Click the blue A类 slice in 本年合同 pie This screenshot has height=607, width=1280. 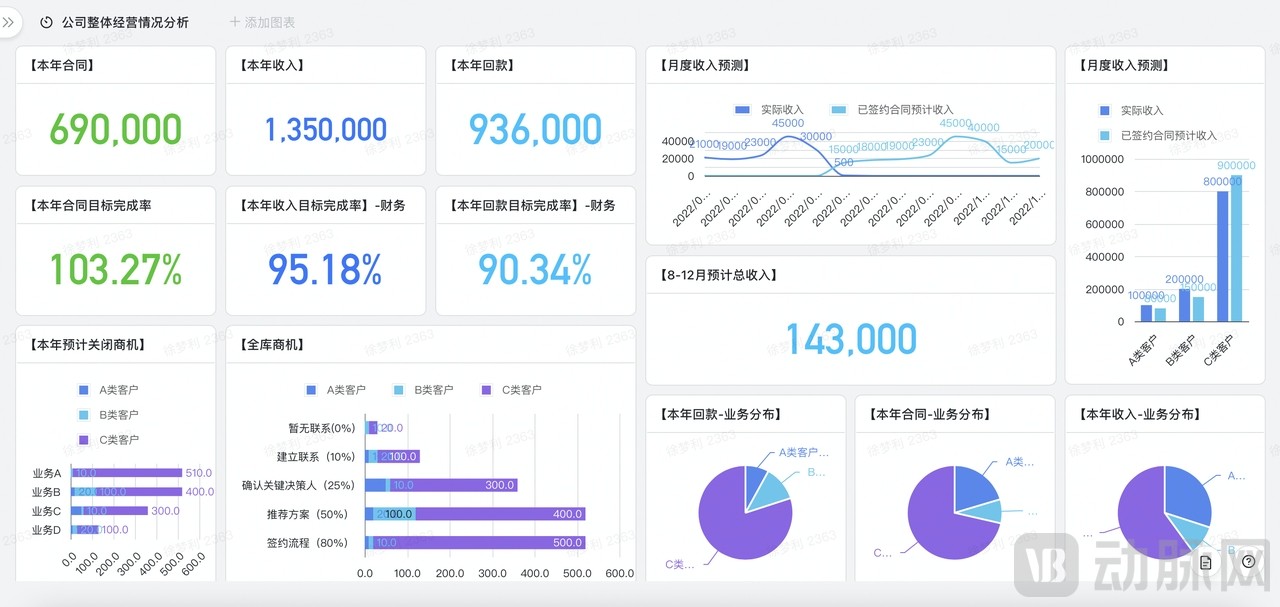tap(975, 485)
